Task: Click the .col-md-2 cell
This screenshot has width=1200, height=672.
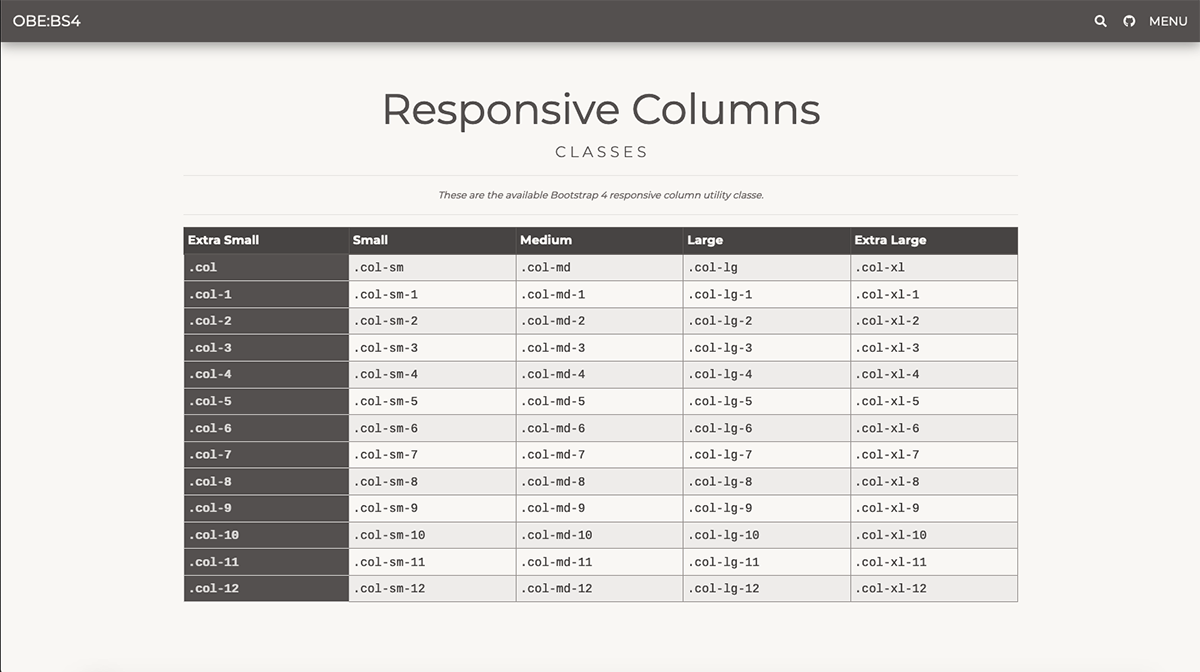Action: 600,321
